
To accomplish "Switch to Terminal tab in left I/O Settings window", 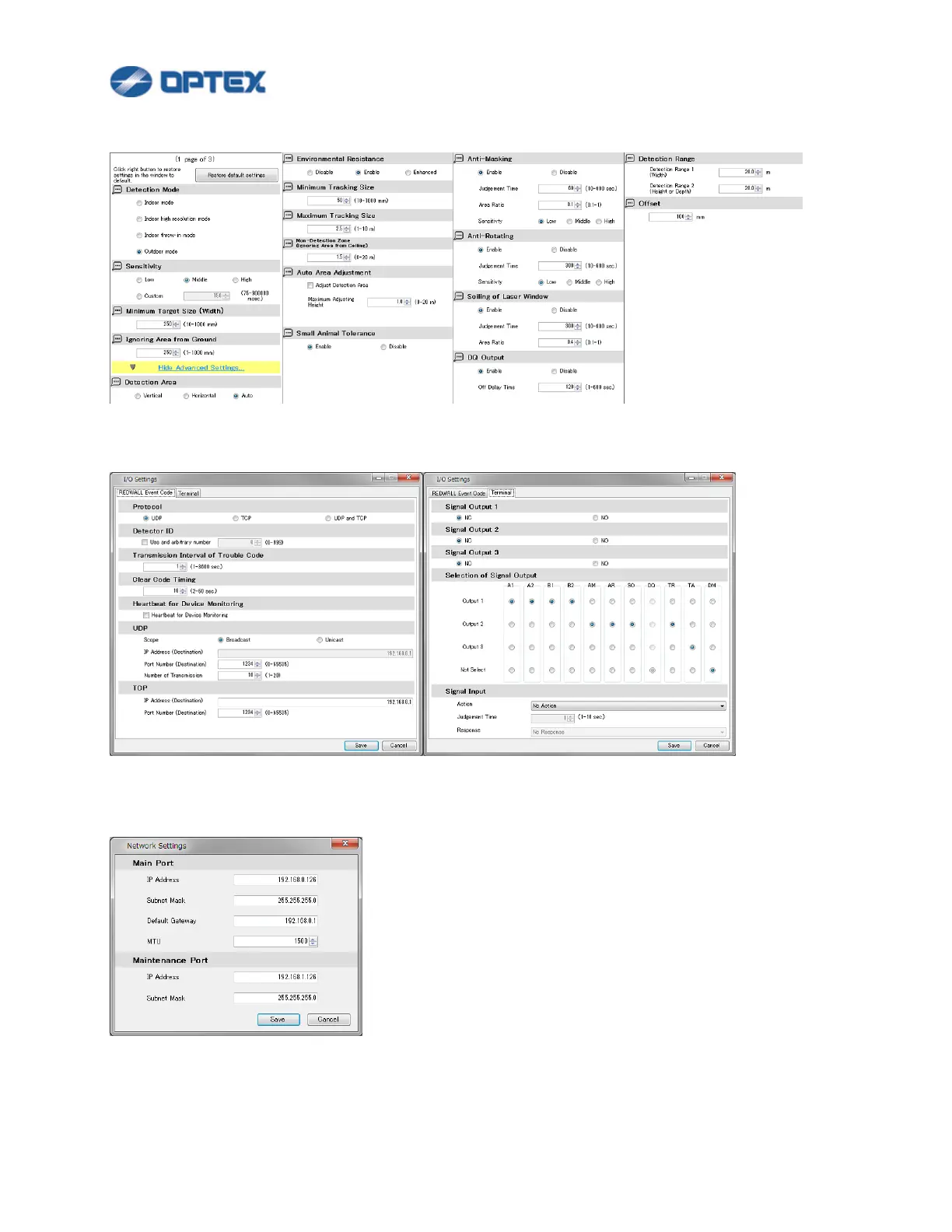I will point(188,493).
